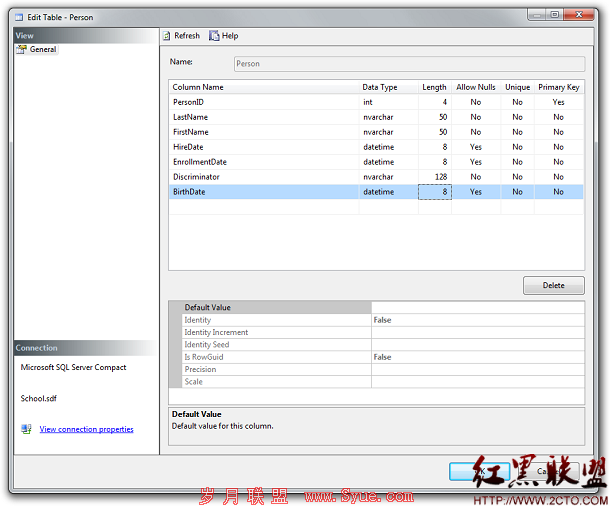Click the Delete button

coord(553,285)
